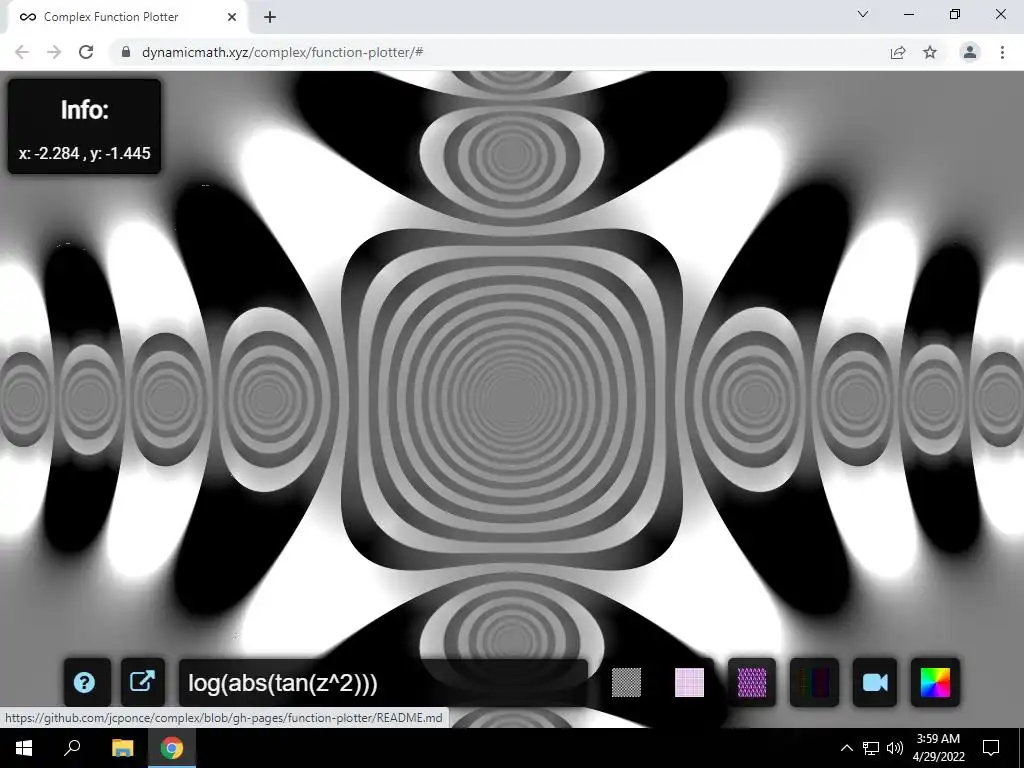Bookmark this tab with star icon
The image size is (1024, 768).
pyautogui.click(x=930, y=52)
